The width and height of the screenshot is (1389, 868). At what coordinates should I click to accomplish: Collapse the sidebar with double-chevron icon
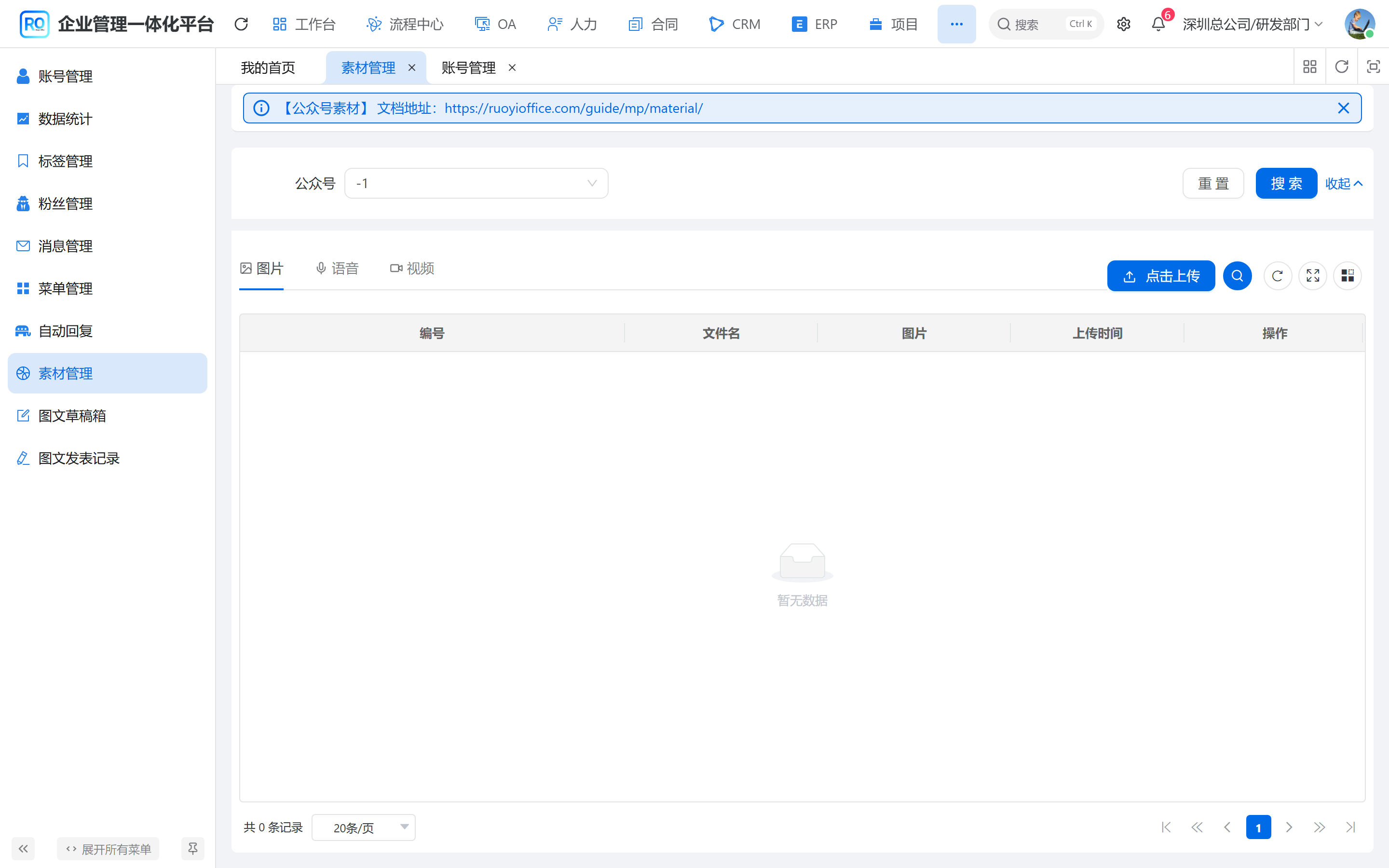click(x=23, y=849)
